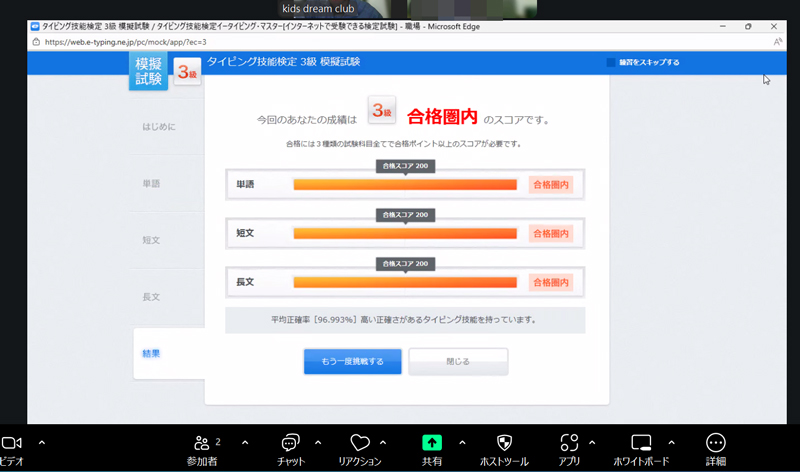Expand participants options chevron
The width and height of the screenshot is (800, 472).
click(245, 443)
